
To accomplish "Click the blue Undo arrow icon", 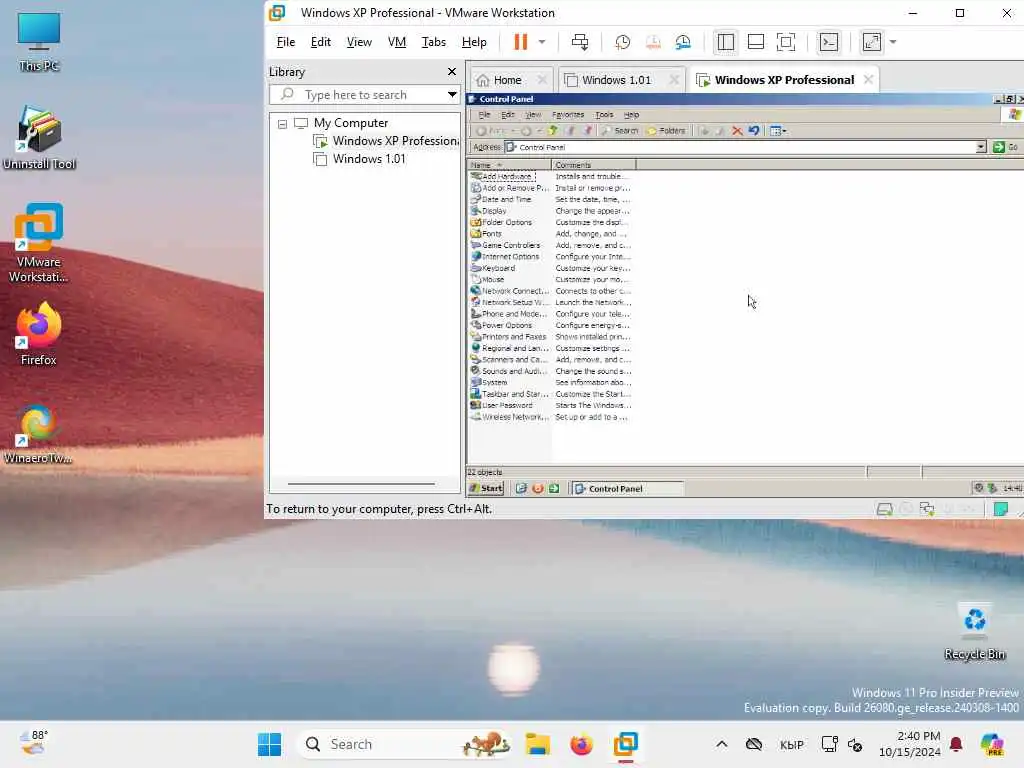I will [x=754, y=131].
